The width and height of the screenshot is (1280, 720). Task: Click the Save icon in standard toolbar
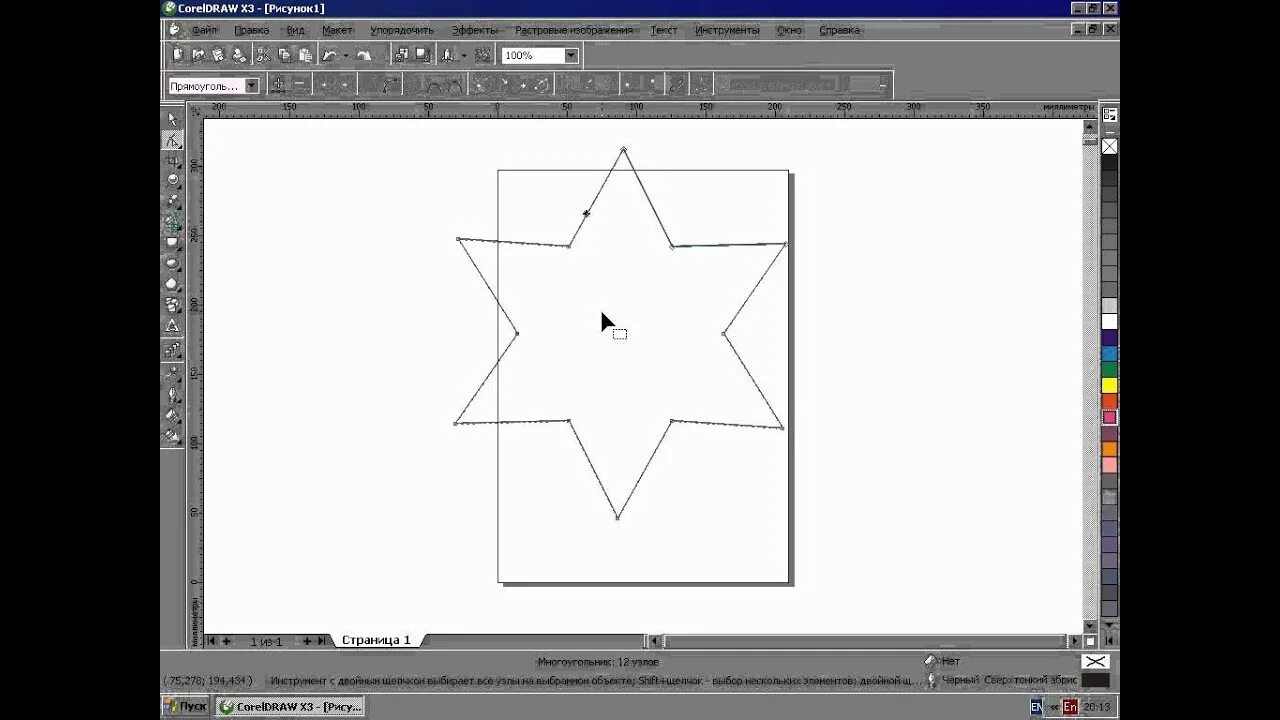point(220,55)
